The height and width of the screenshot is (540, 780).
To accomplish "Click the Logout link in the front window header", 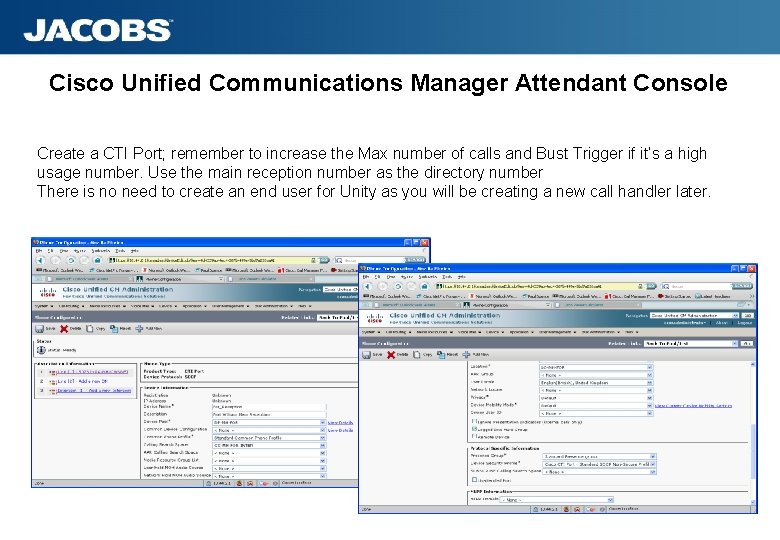I will pyautogui.click(x=745, y=323).
